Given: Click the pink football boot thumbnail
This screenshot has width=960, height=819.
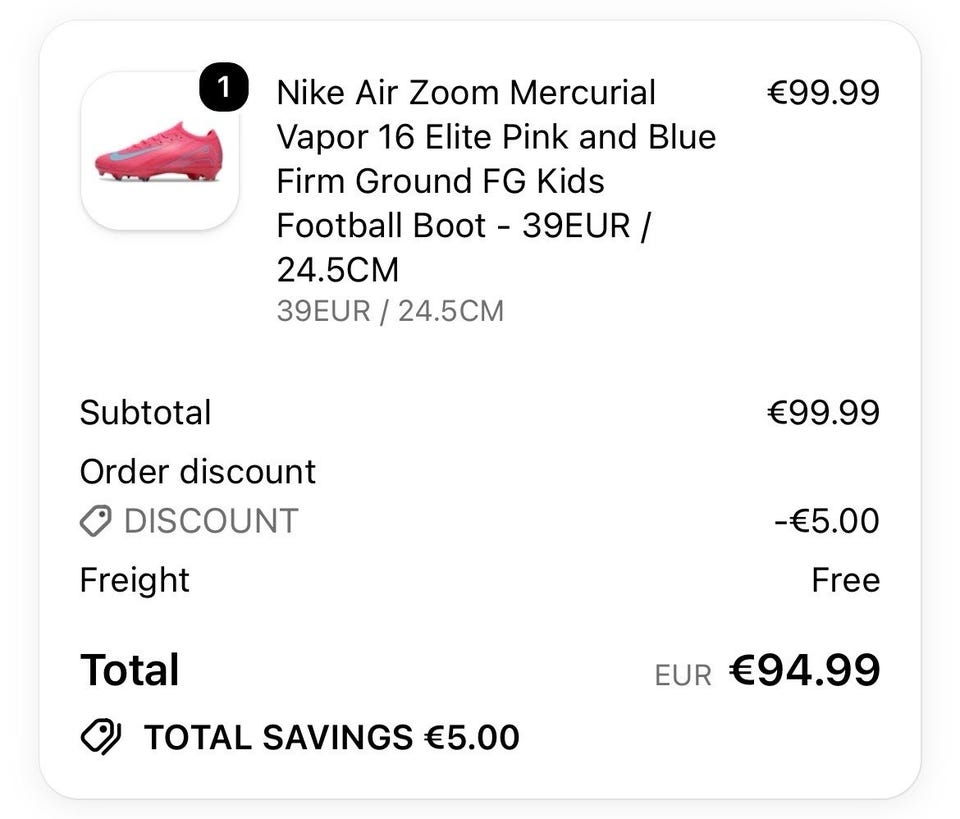Looking at the screenshot, I should tap(160, 151).
